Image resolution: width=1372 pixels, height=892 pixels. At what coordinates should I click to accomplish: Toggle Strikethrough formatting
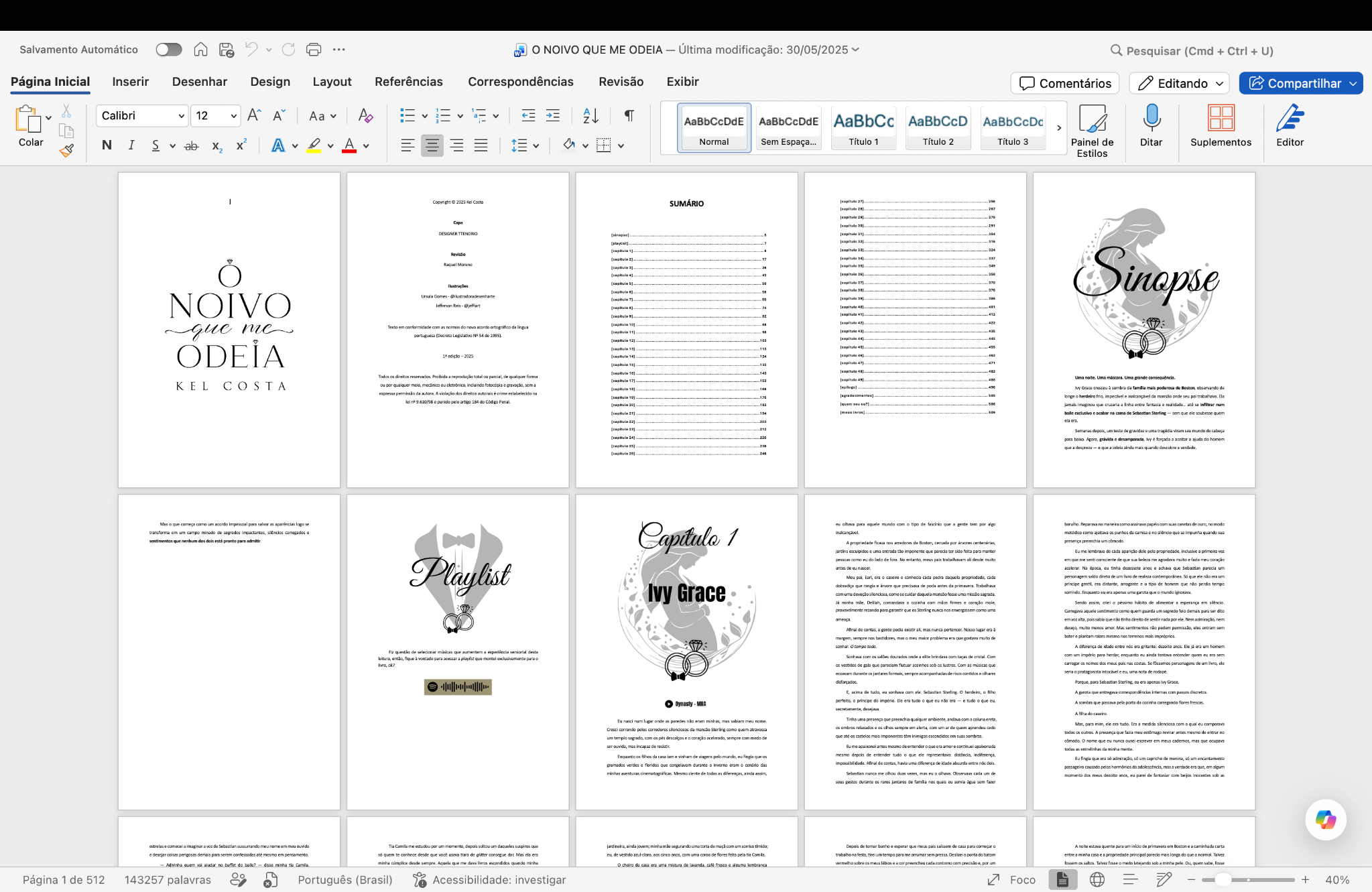(192, 145)
